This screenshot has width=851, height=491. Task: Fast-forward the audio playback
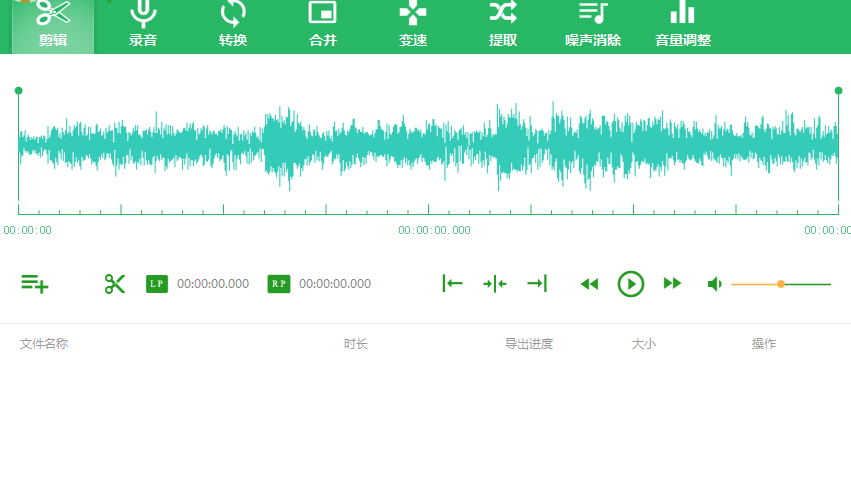(x=672, y=283)
